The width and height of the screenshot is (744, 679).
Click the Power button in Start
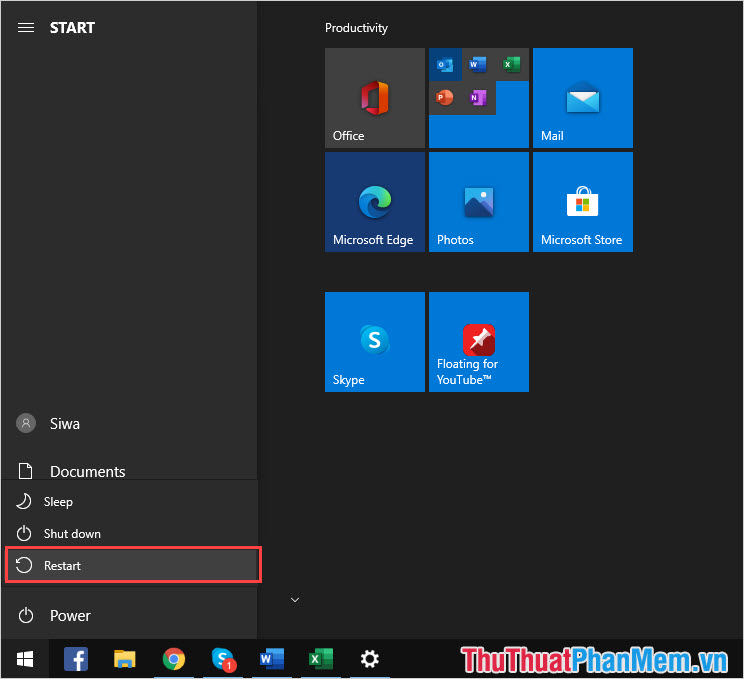point(129,615)
